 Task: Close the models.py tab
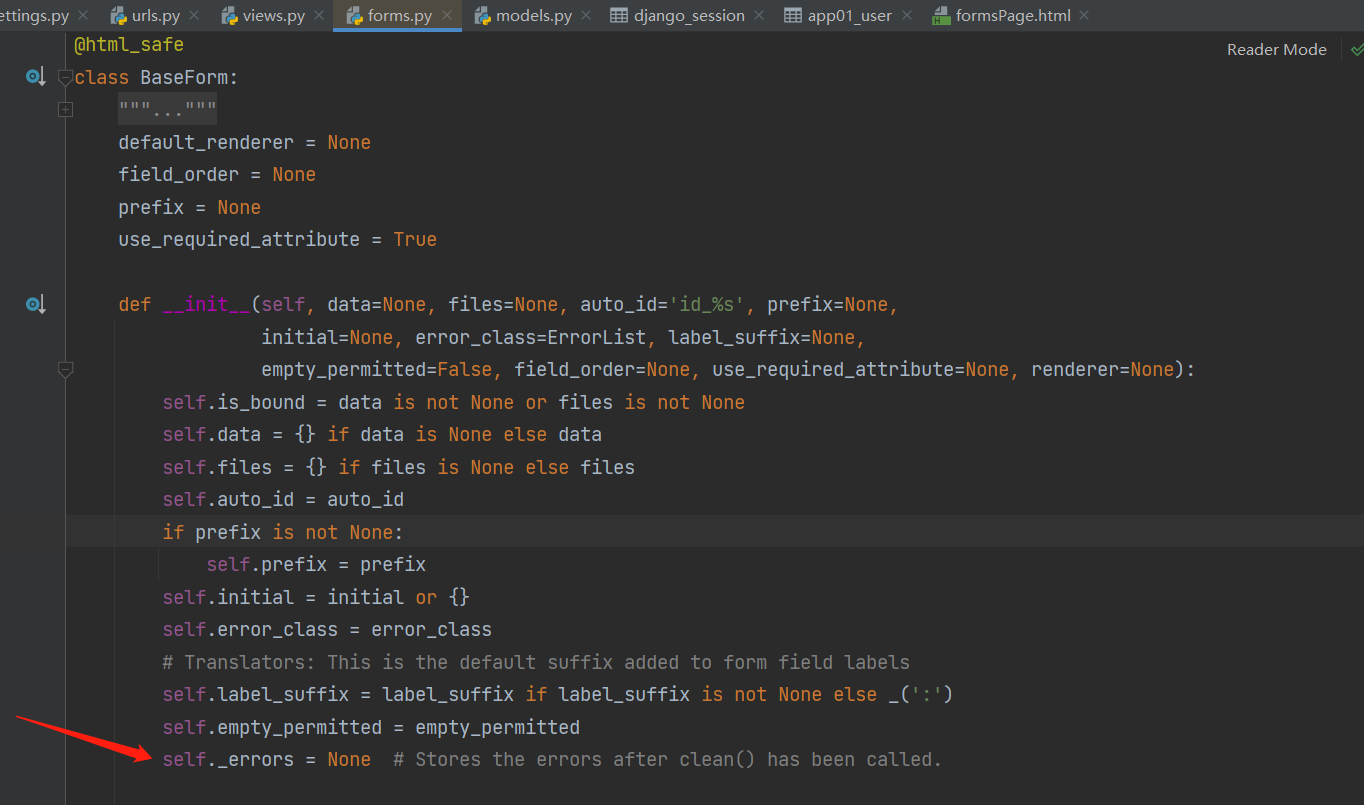(586, 15)
